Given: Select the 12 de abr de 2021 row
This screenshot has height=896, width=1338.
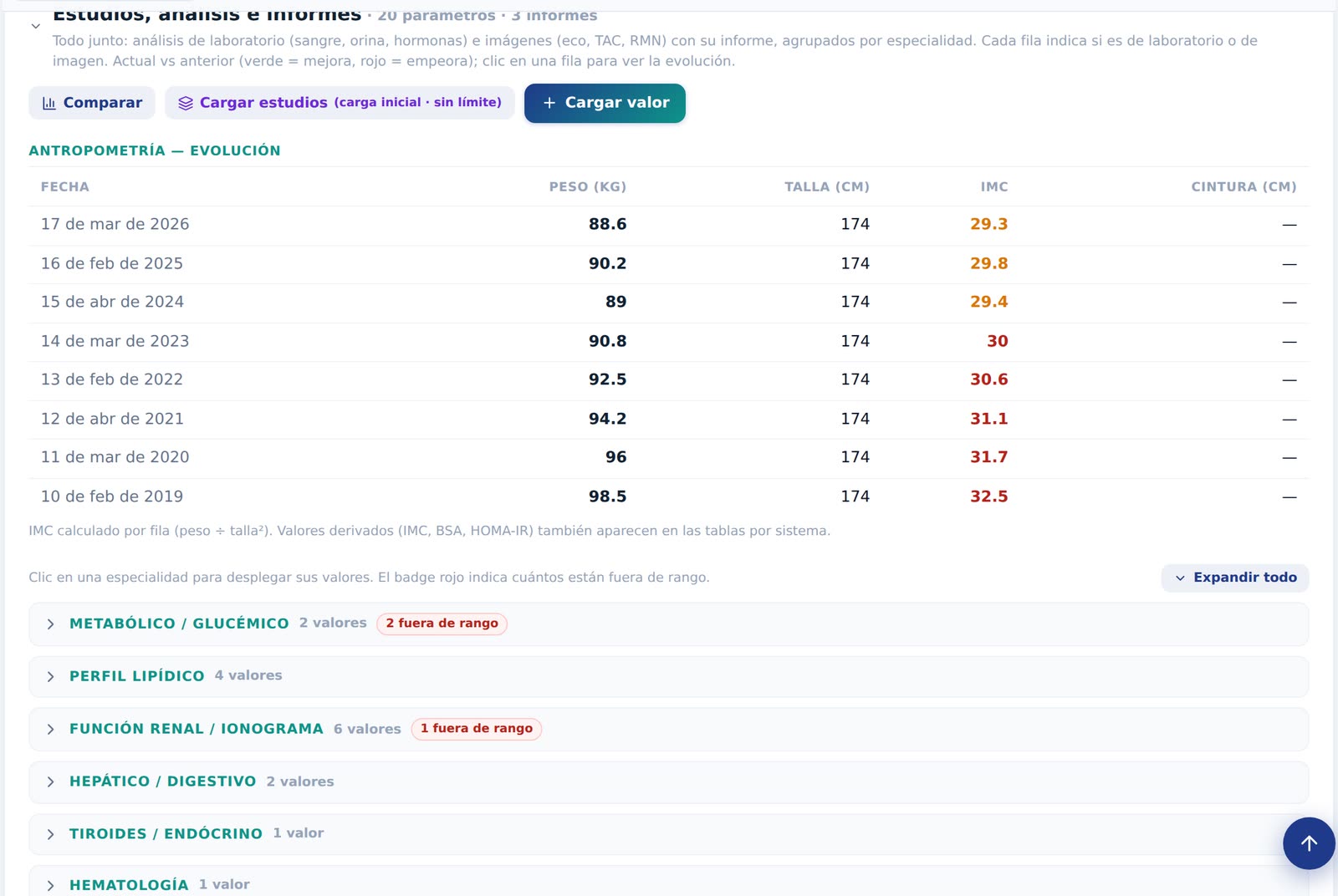Looking at the screenshot, I should 668,420.
